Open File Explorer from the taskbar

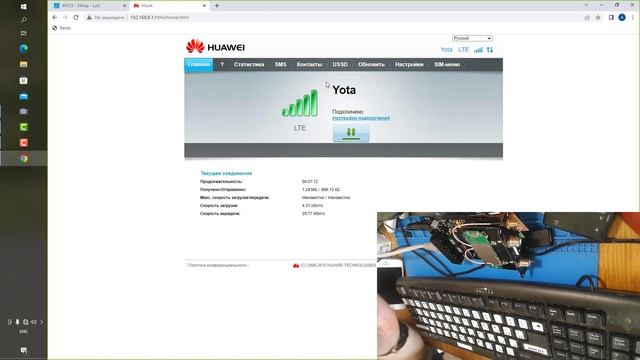(x=24, y=64)
